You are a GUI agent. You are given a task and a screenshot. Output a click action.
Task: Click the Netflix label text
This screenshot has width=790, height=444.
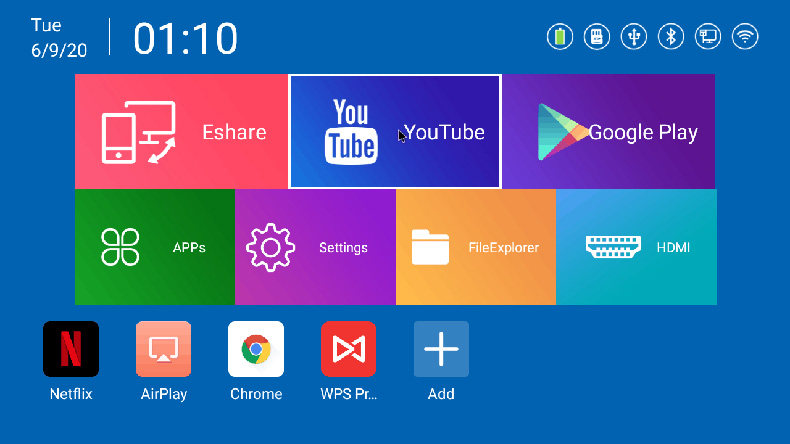coord(71,394)
